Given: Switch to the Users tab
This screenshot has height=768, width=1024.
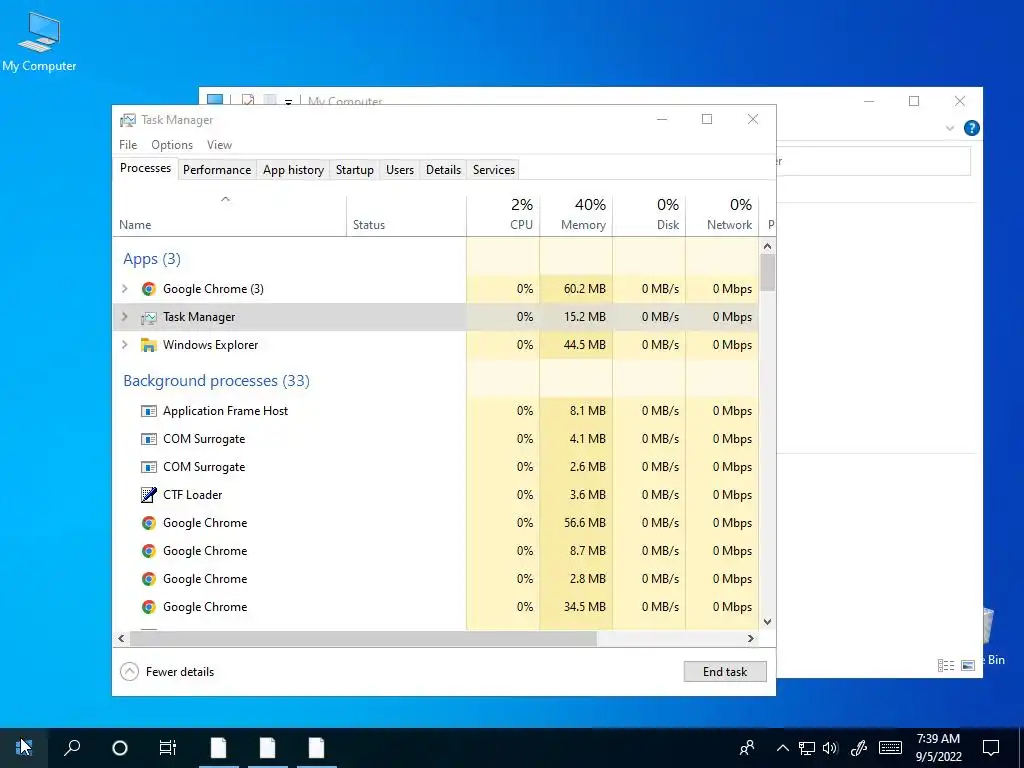Looking at the screenshot, I should [x=400, y=170].
